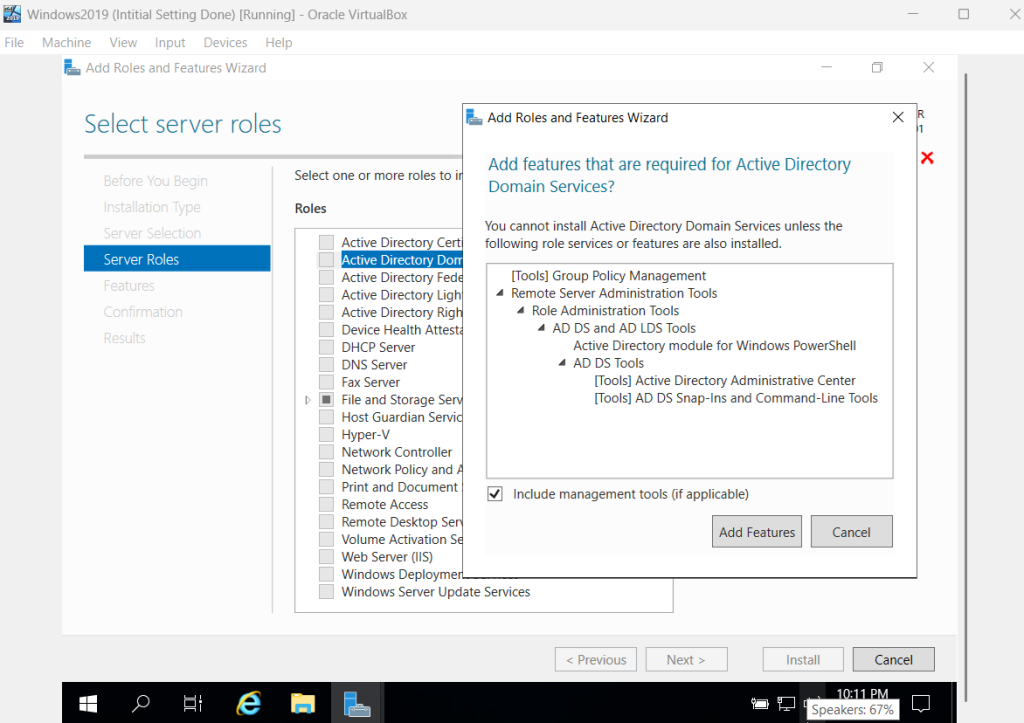Switch to Server Manager taskbar icon
This screenshot has height=723, width=1024.
[x=357, y=703]
